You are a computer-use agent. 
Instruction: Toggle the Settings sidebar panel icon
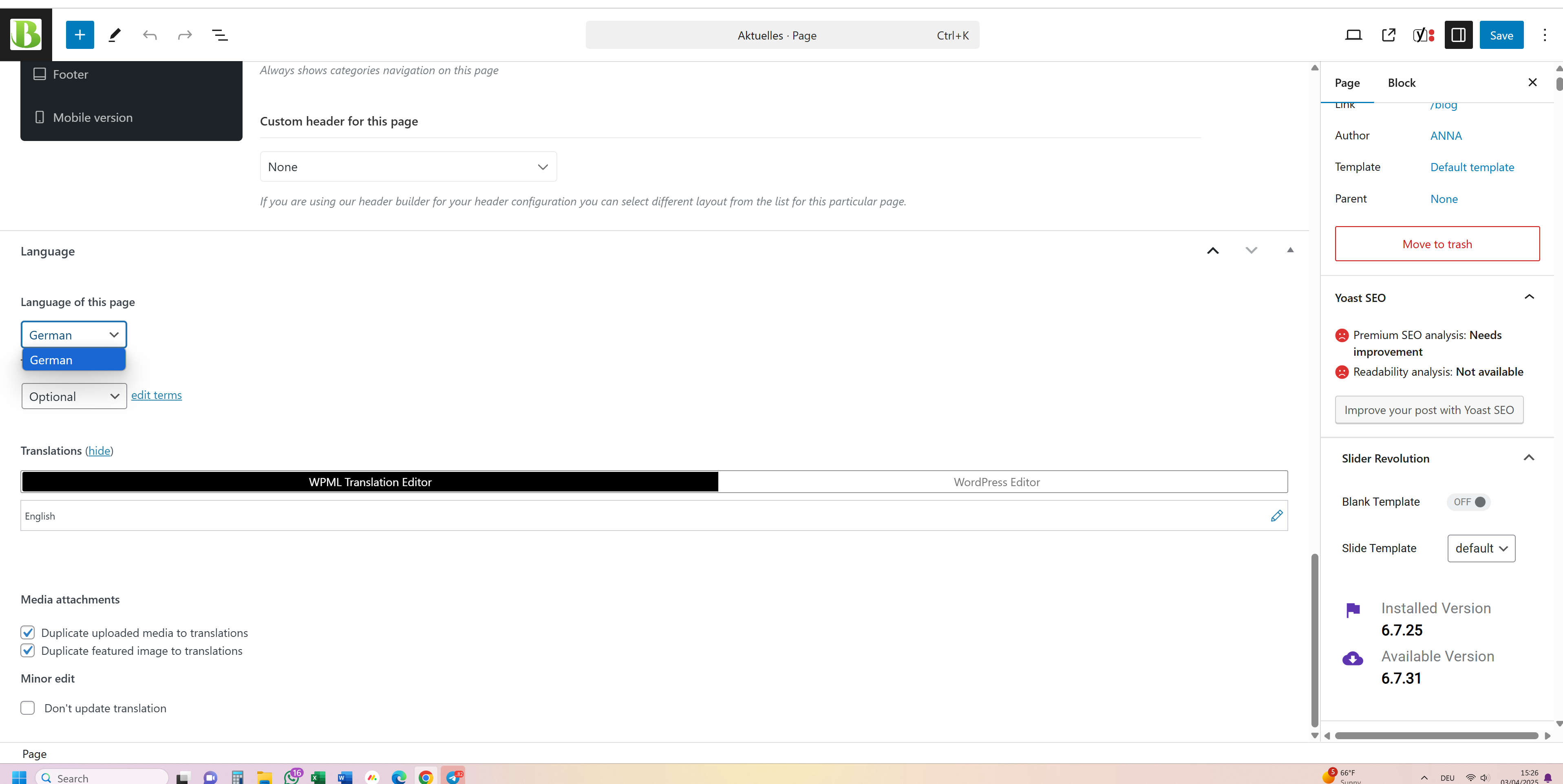(x=1458, y=35)
